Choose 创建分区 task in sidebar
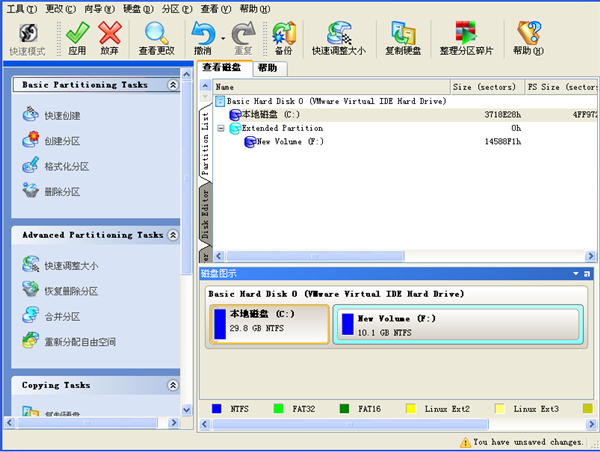 coord(52,141)
